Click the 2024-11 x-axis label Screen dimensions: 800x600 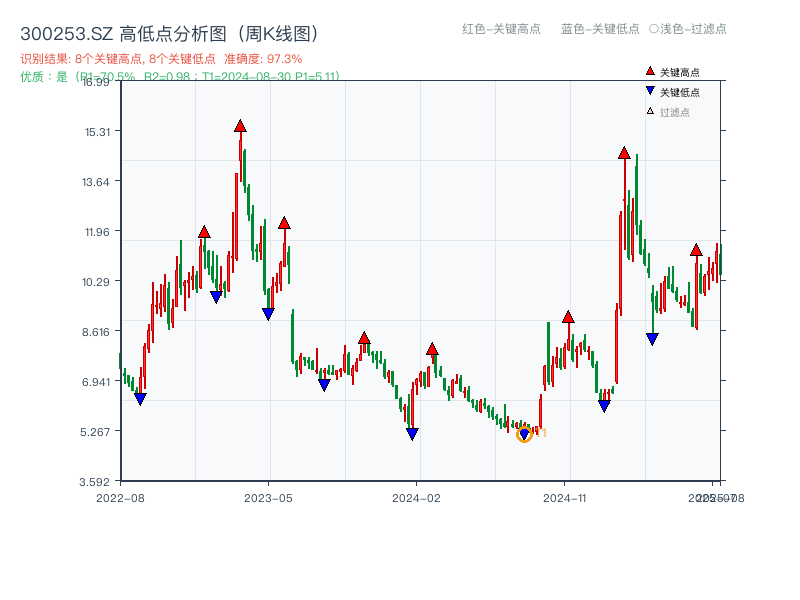coord(564,498)
